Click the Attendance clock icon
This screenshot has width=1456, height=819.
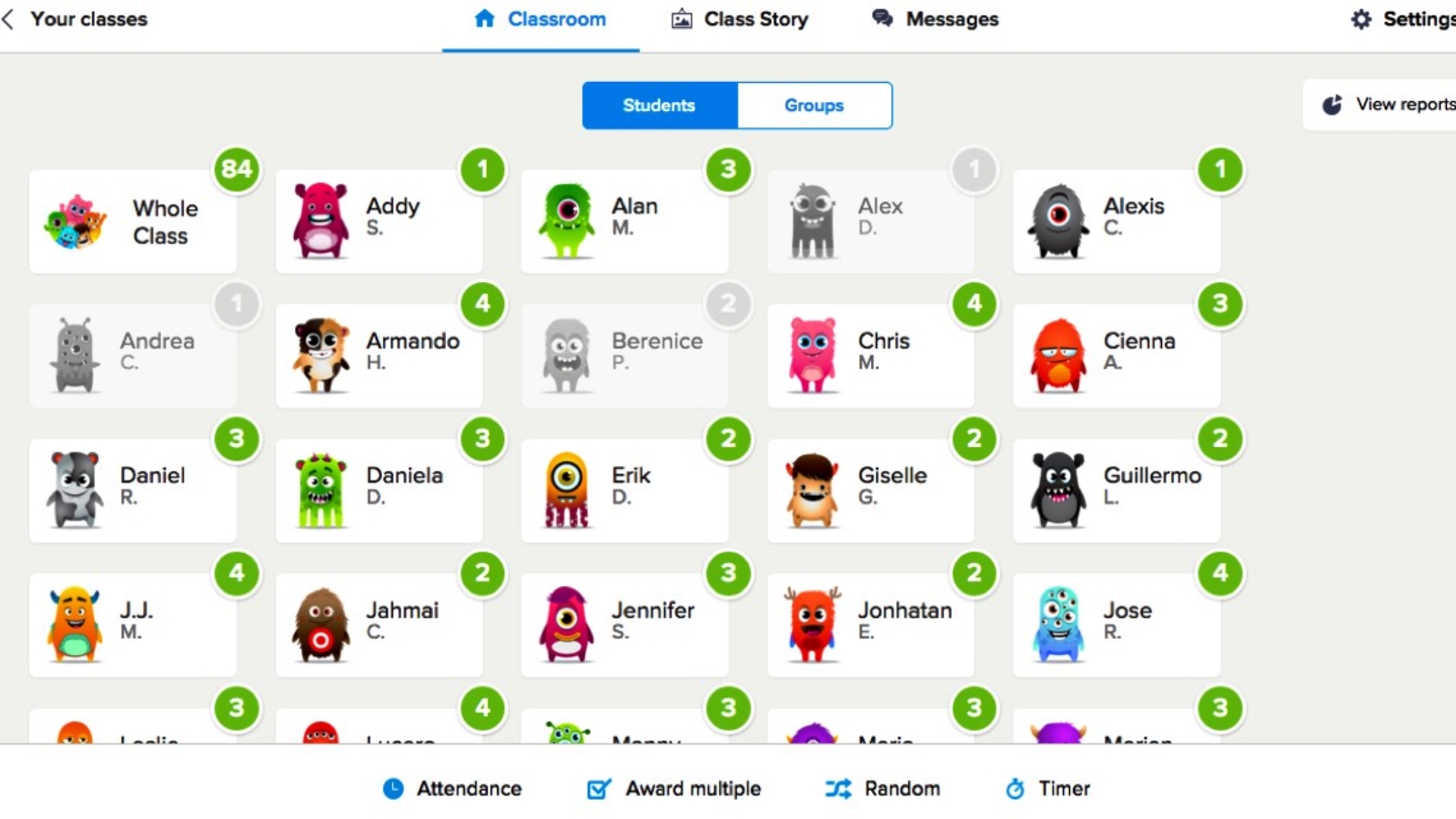click(393, 789)
